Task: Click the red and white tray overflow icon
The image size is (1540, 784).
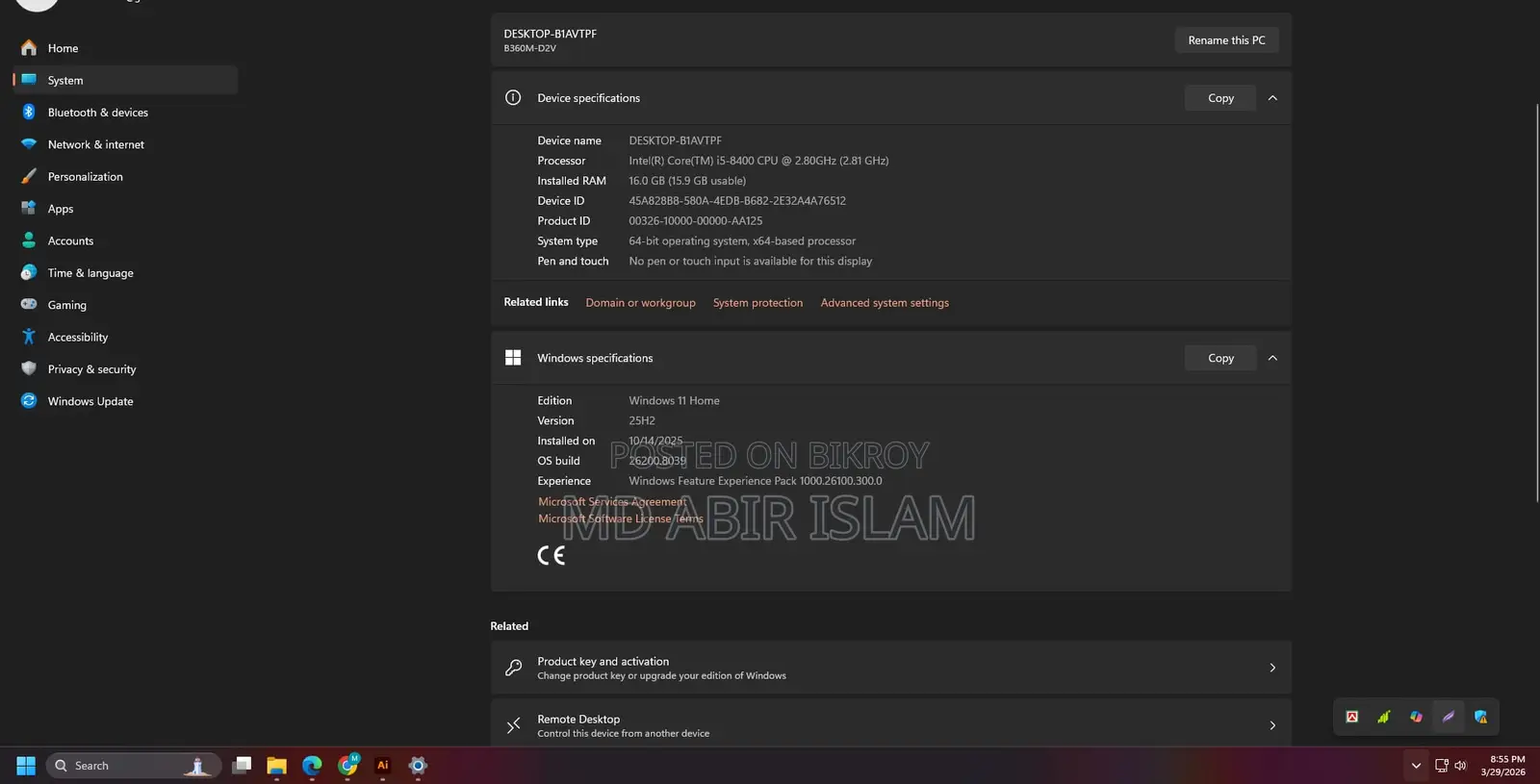Action: click(x=1352, y=717)
